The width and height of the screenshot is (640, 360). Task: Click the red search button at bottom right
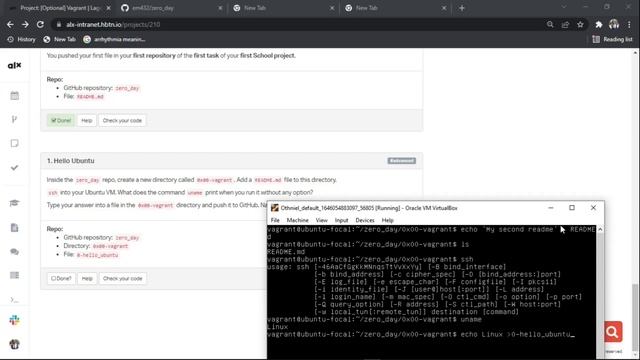pos(613,332)
